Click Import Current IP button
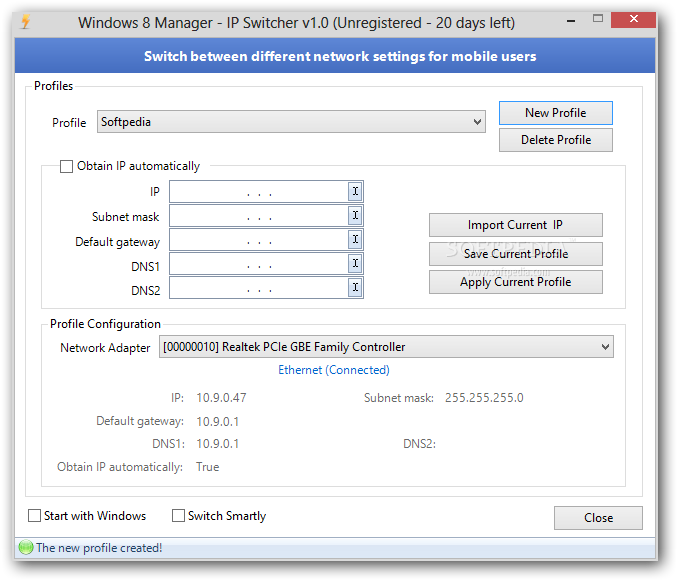The image size is (678, 581). [515, 225]
